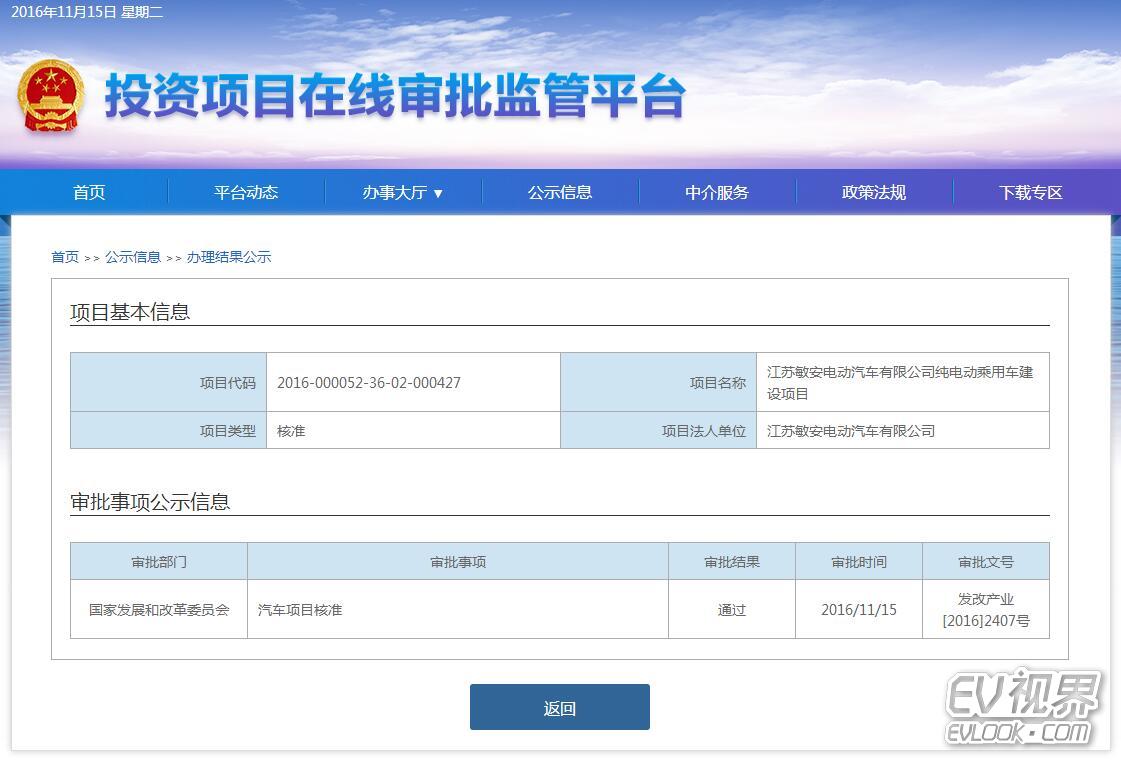Click the platform title banner 投资项目在线审批监管平台
1121x760 pixels.
click(x=395, y=97)
